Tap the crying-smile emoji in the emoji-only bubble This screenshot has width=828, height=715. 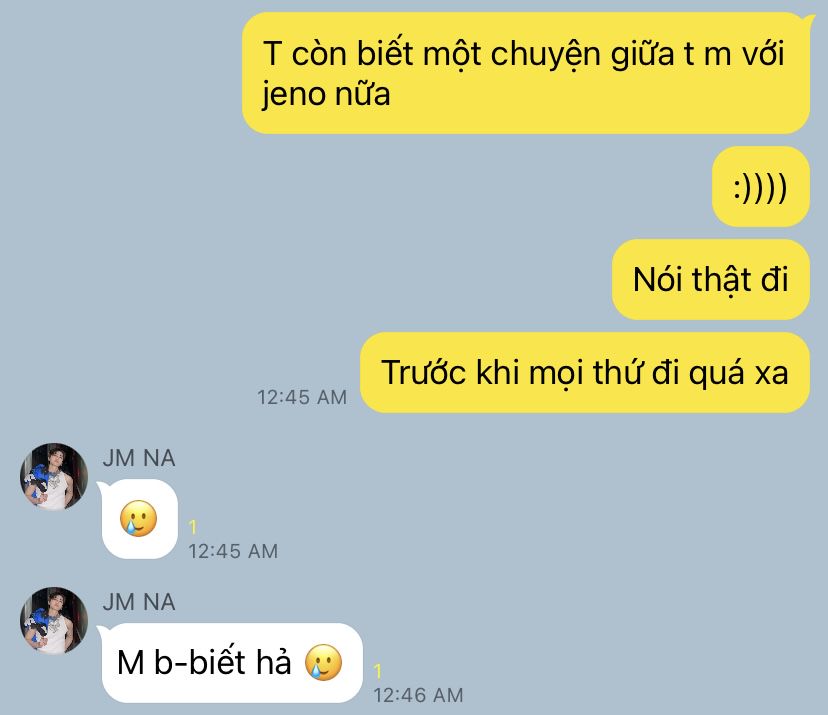138,519
